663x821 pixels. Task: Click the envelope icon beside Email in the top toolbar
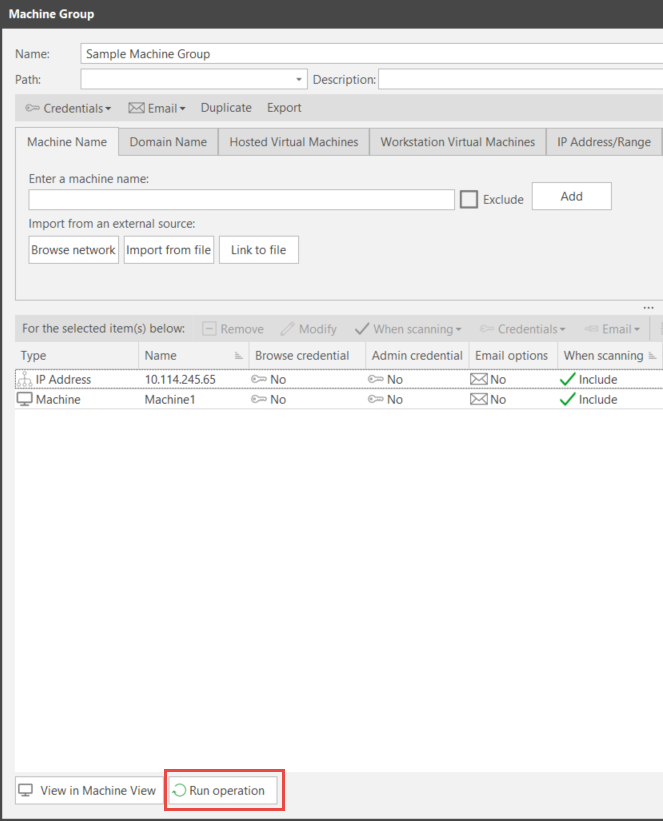(x=137, y=108)
